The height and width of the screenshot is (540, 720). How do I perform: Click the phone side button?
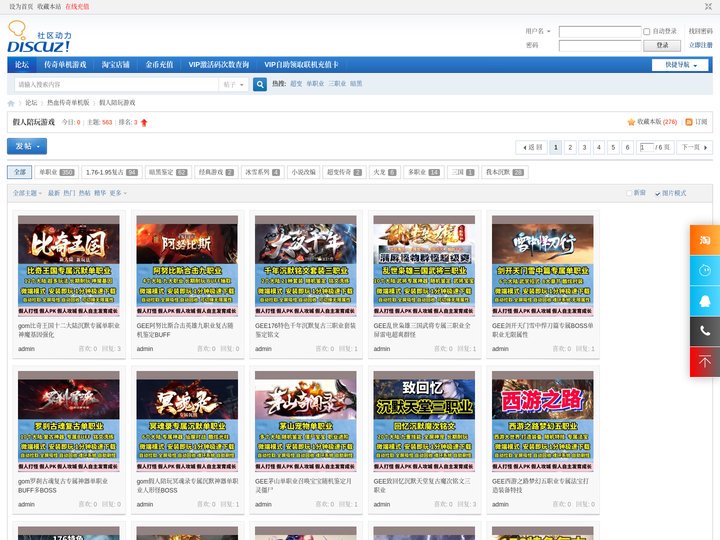(705, 331)
